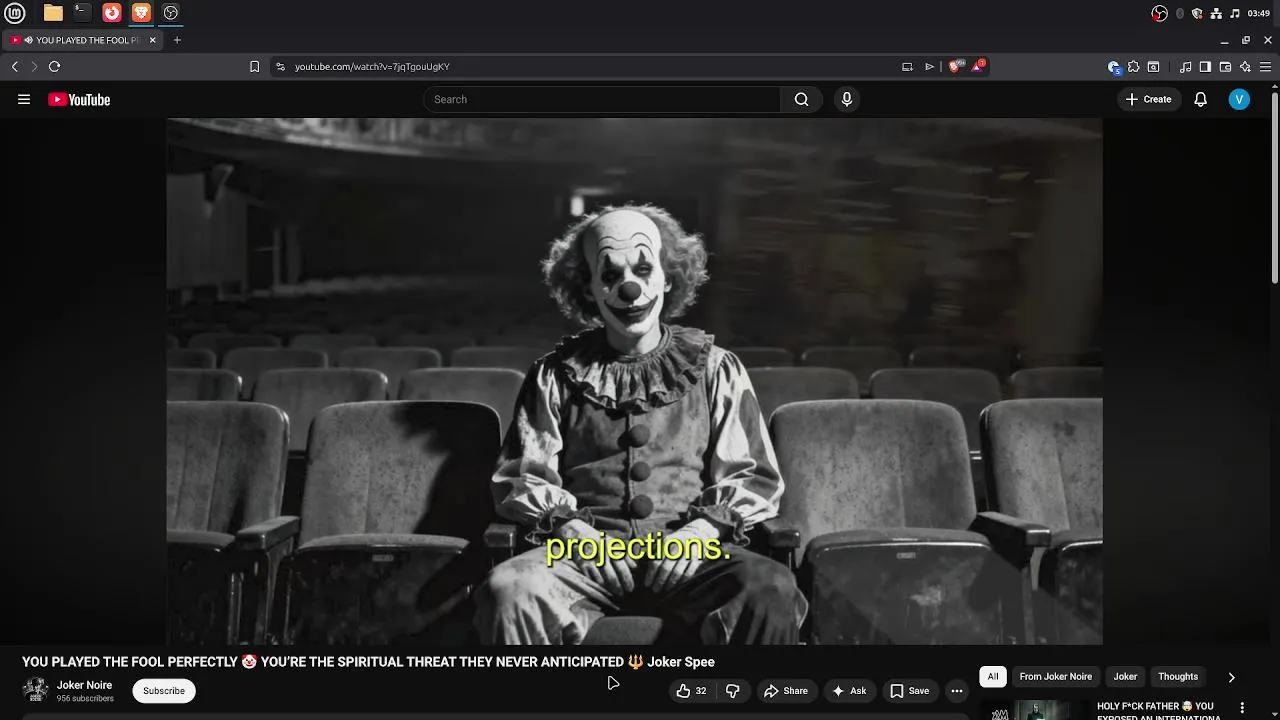The image size is (1280, 720).
Task: Focus the YouTube Search field
Action: 602,99
